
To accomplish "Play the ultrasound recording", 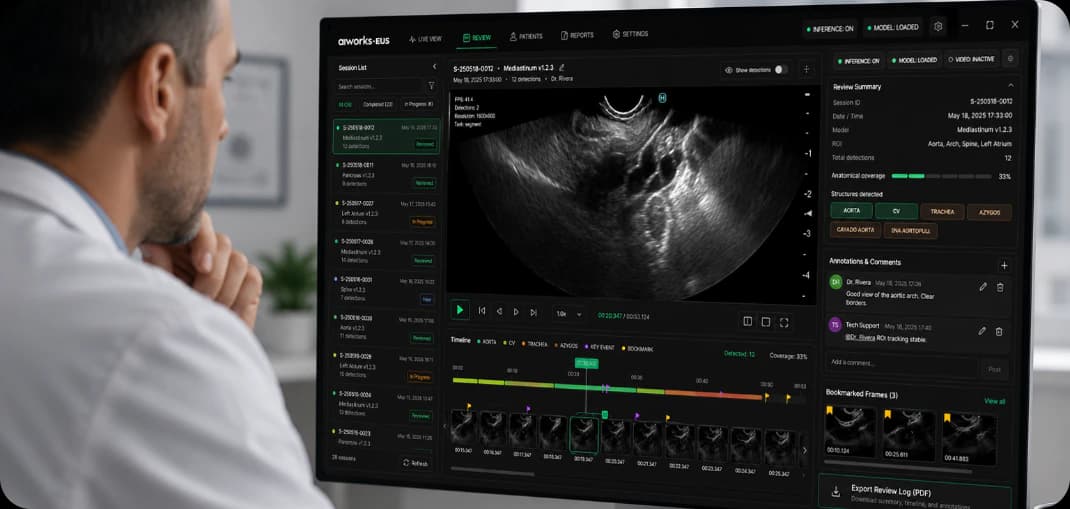I will 460,310.
